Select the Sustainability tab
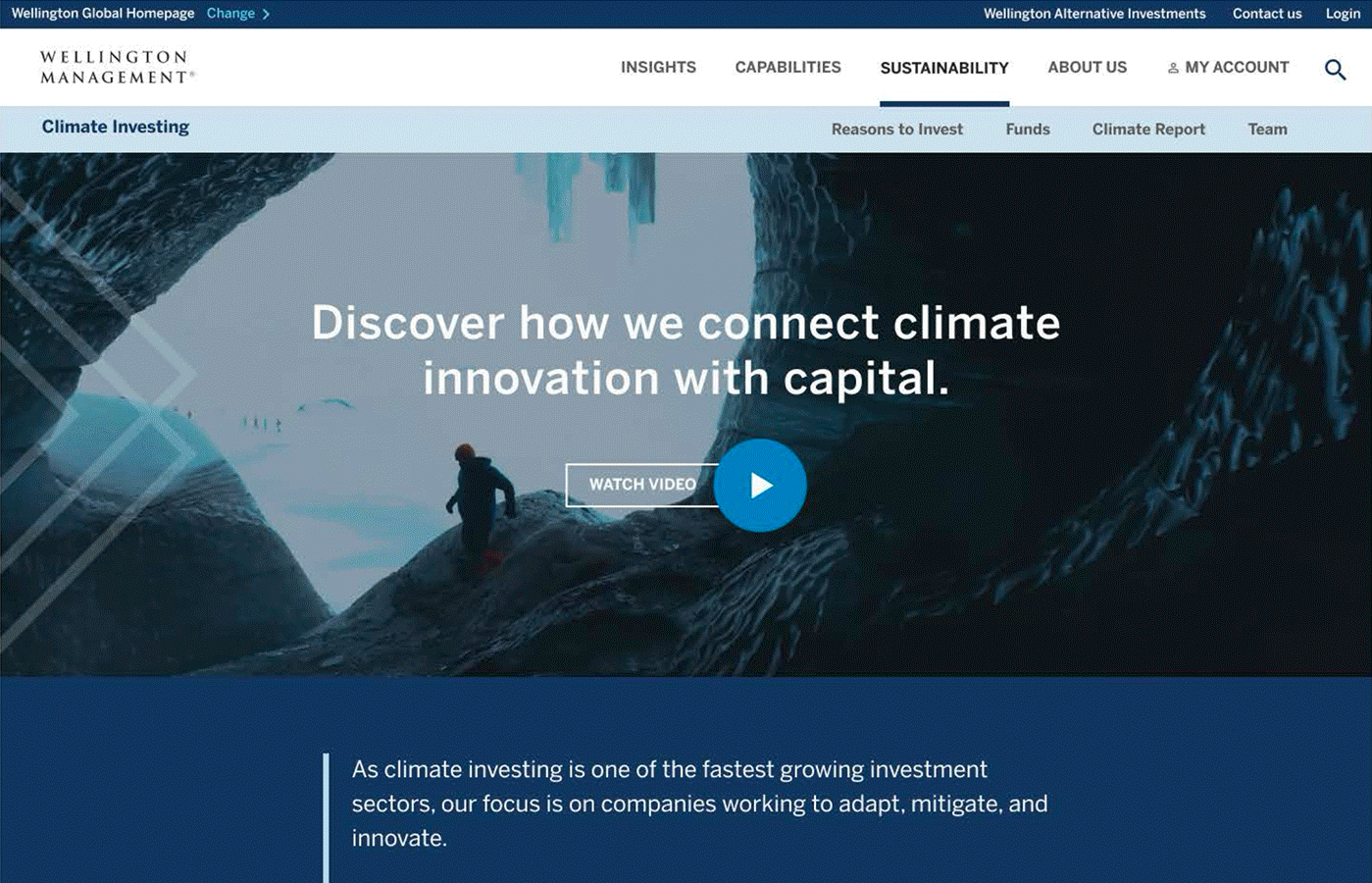Viewport: 1372px width, 883px height. point(944,68)
